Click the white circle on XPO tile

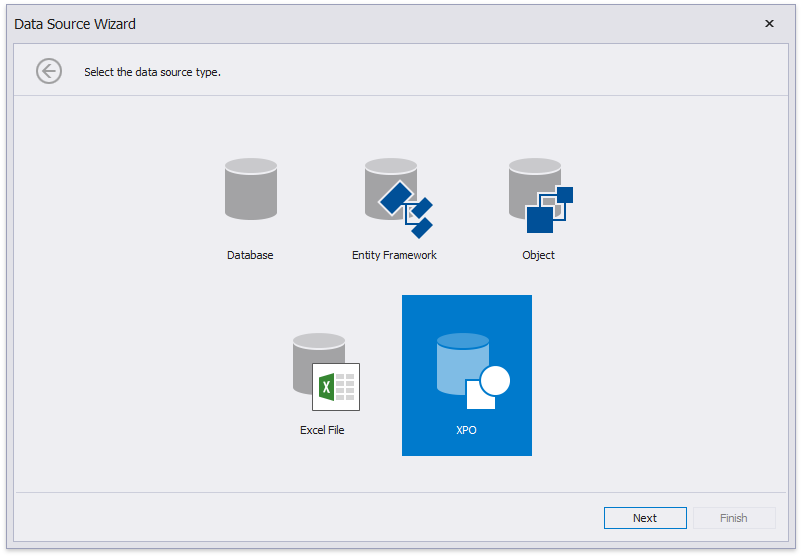pos(495,381)
